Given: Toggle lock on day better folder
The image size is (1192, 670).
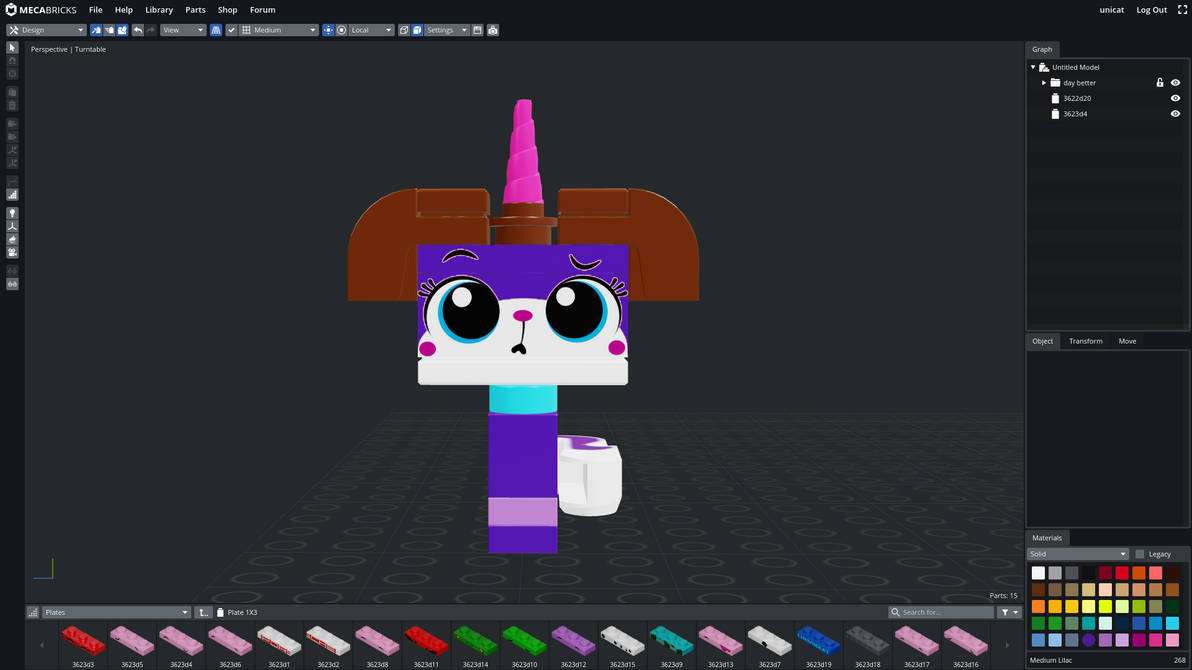Looking at the screenshot, I should tap(1160, 83).
